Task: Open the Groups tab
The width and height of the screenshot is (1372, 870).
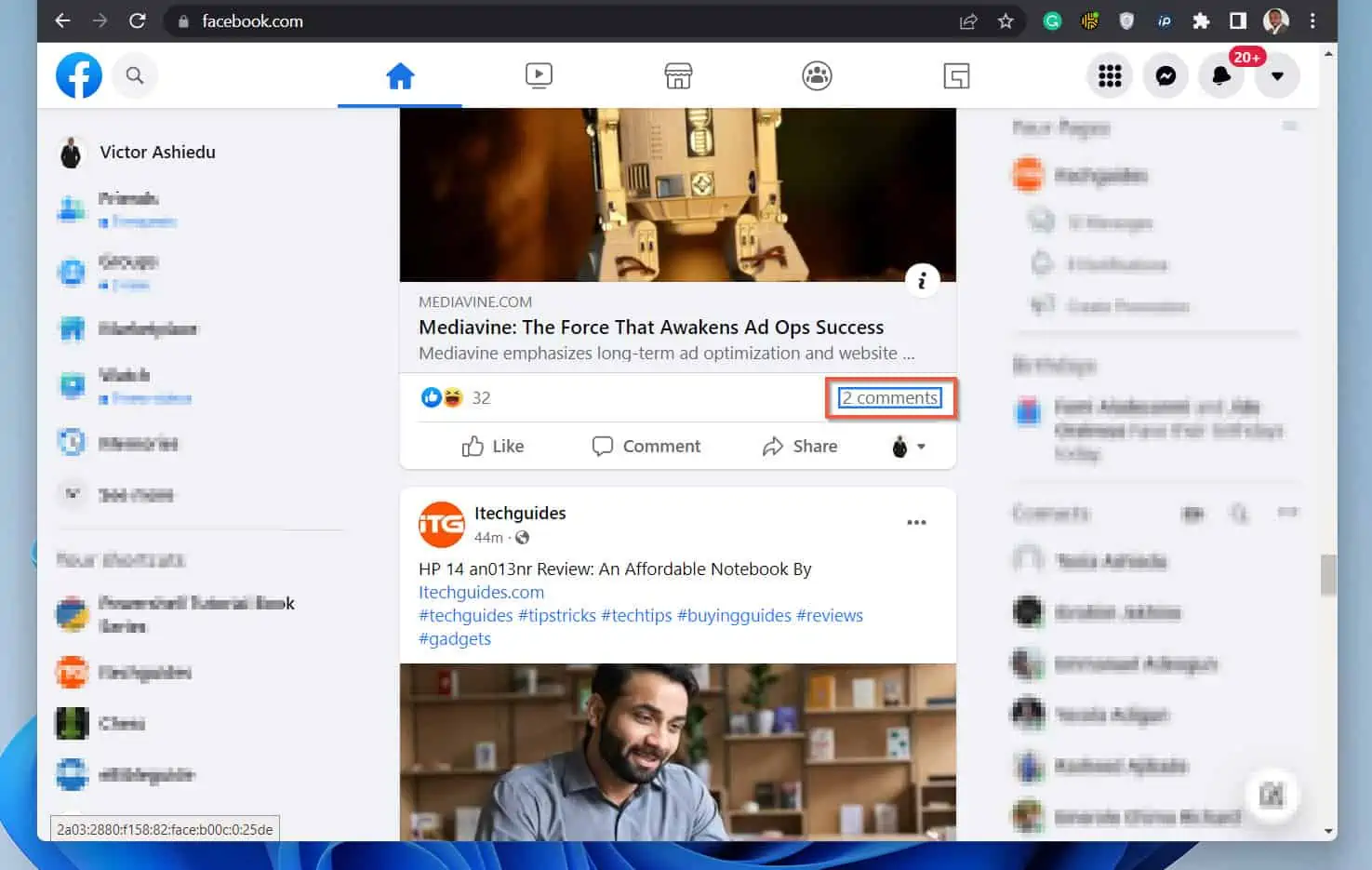Action: click(817, 75)
